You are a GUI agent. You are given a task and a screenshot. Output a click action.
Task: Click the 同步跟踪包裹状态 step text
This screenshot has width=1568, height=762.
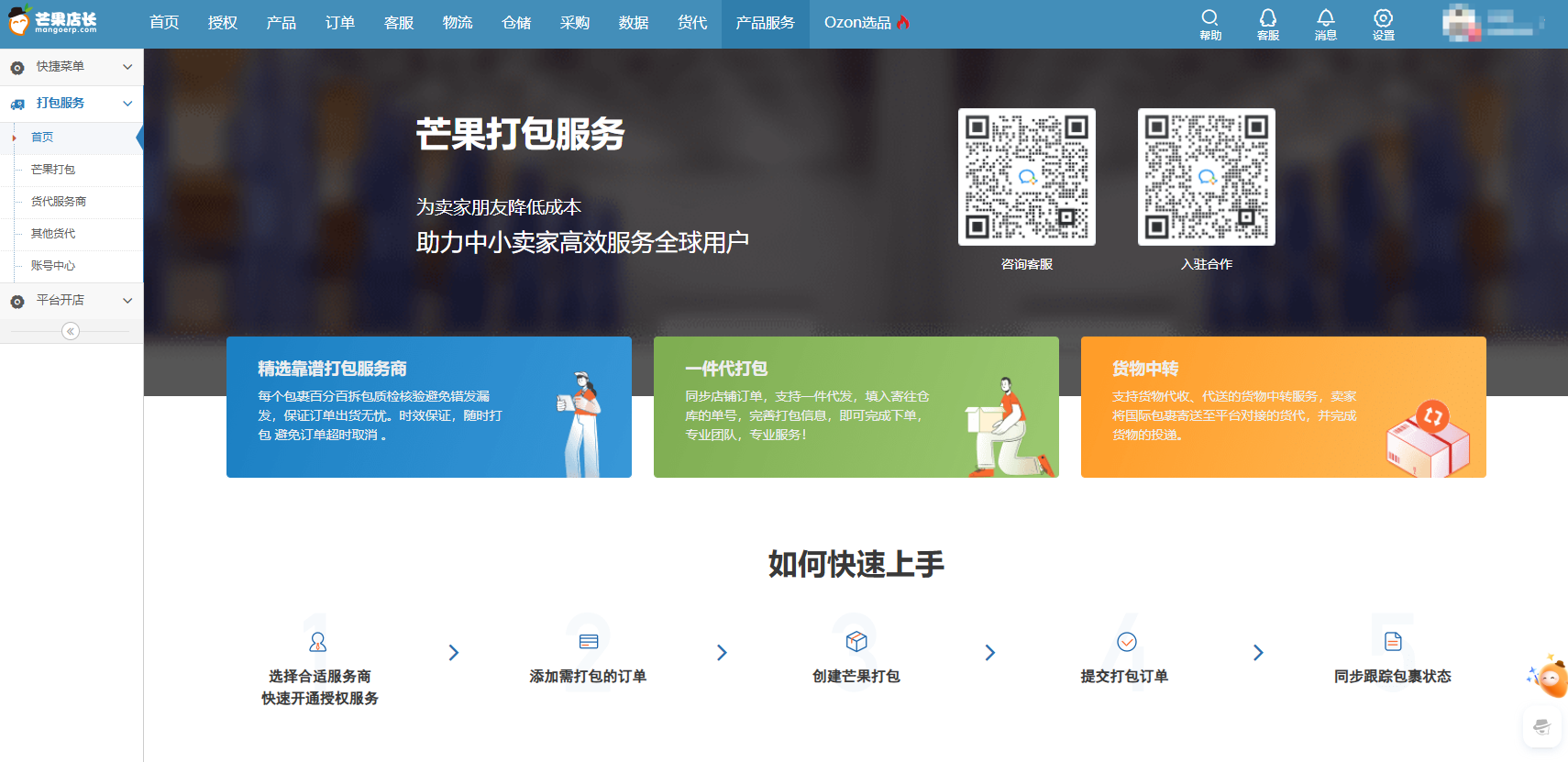click(x=1393, y=677)
